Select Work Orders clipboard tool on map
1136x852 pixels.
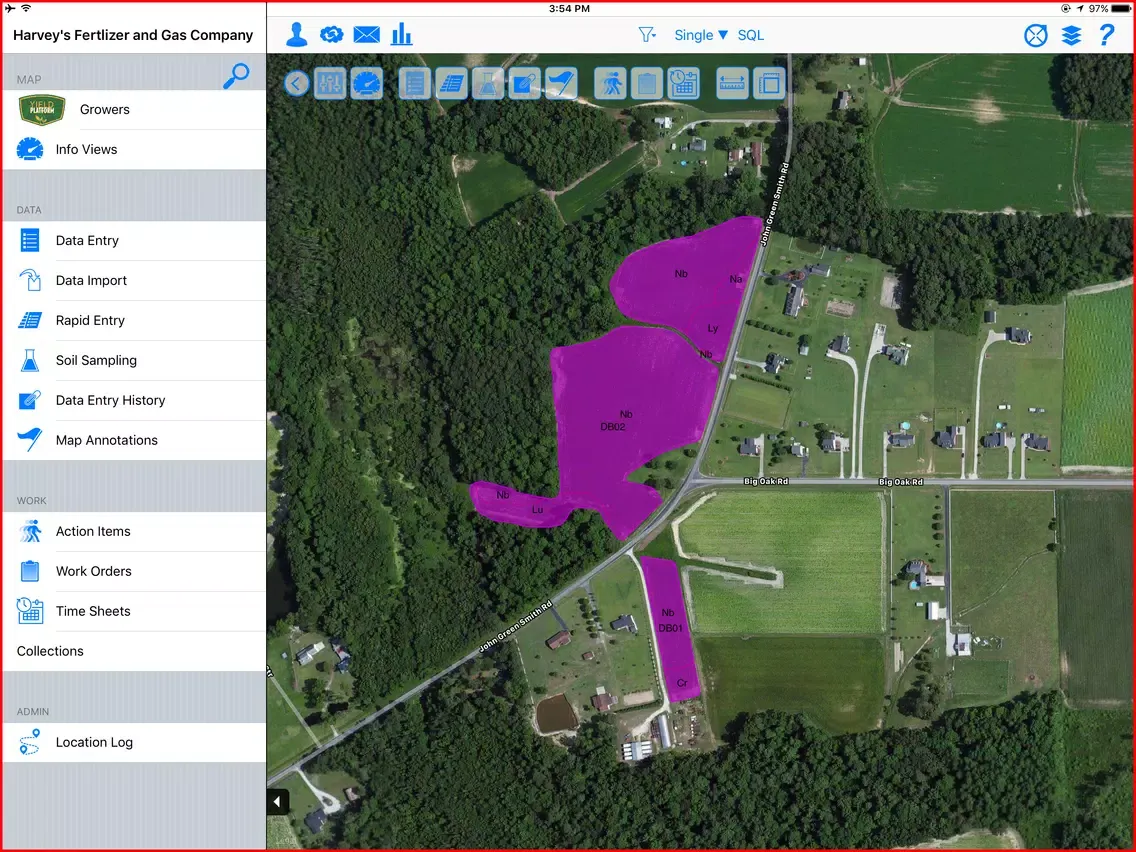647,84
